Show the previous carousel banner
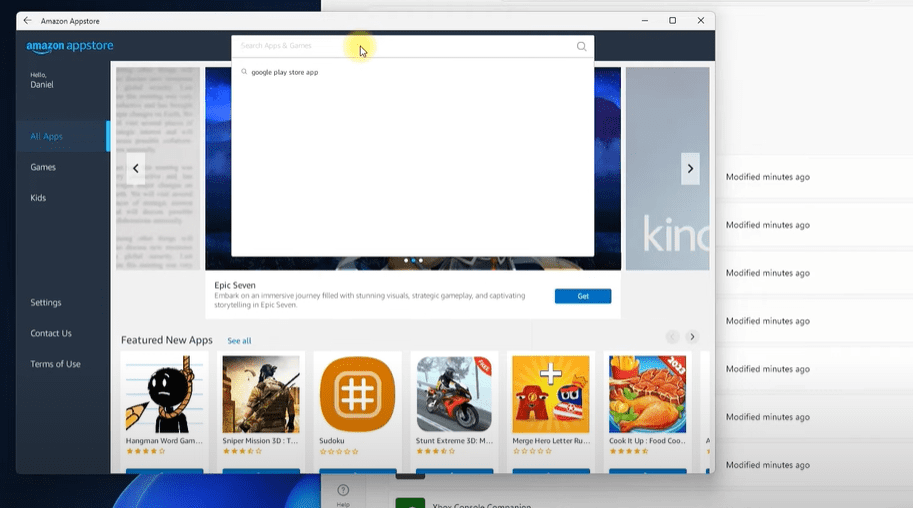This screenshot has width=913, height=508. pos(136,168)
